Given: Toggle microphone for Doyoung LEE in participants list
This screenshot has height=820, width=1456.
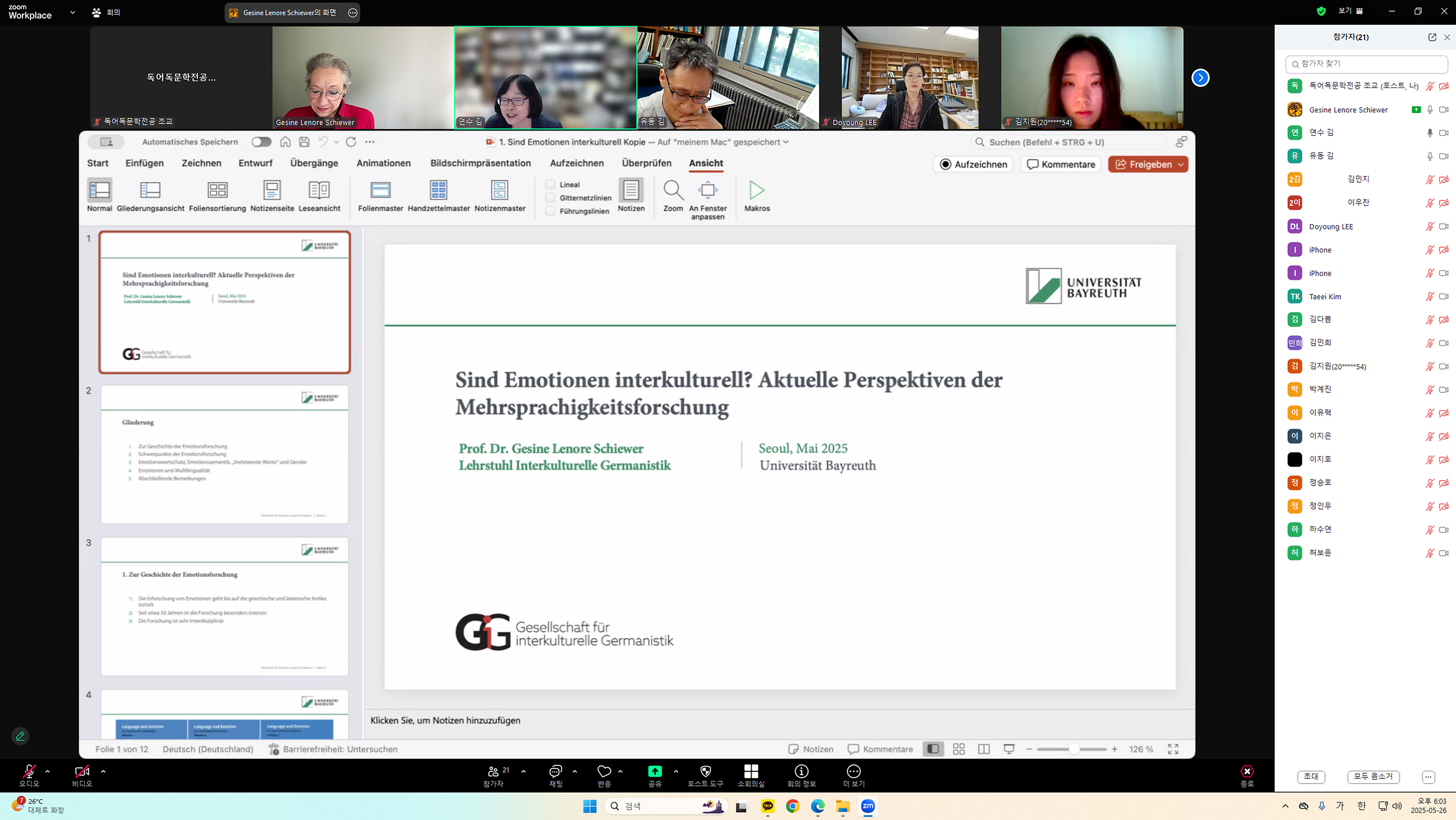Looking at the screenshot, I should click(1429, 226).
